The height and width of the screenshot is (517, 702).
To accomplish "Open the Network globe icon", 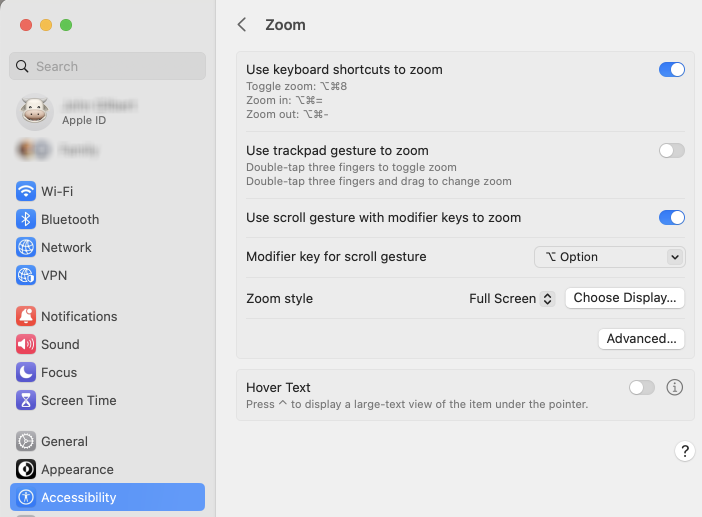I will (x=26, y=247).
